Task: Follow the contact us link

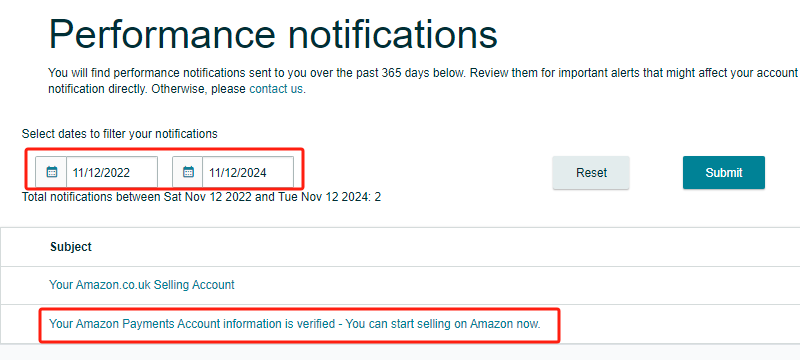Action: [276, 89]
